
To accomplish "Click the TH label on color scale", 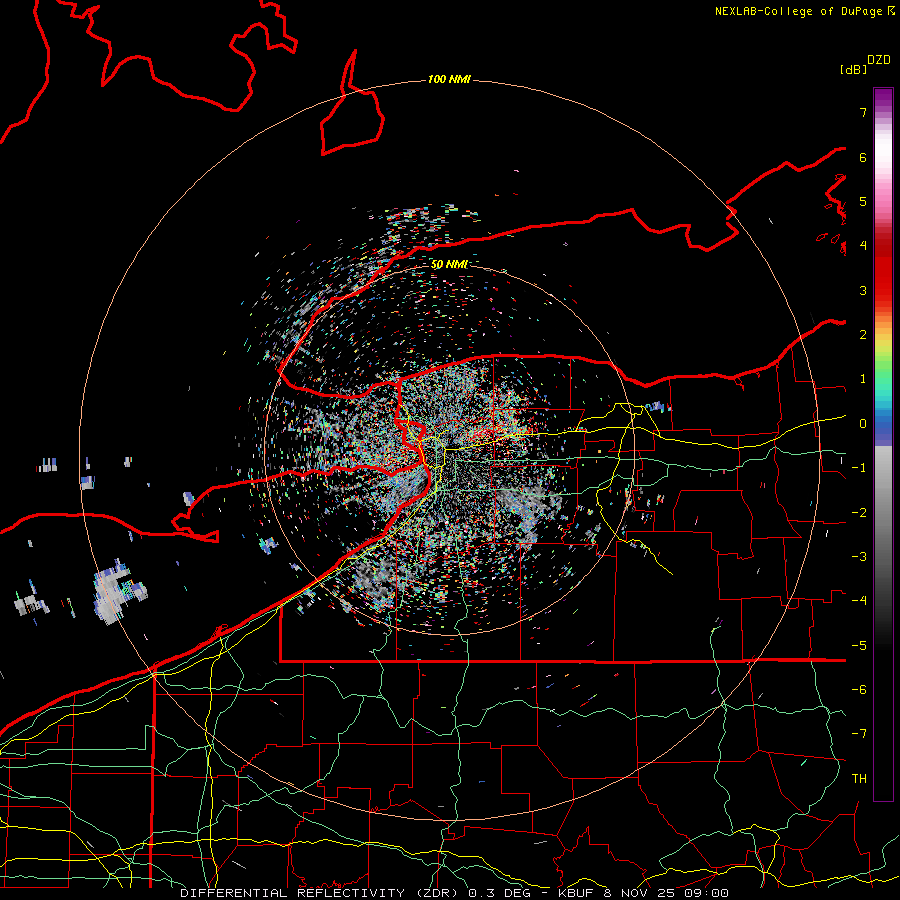I will [859, 779].
